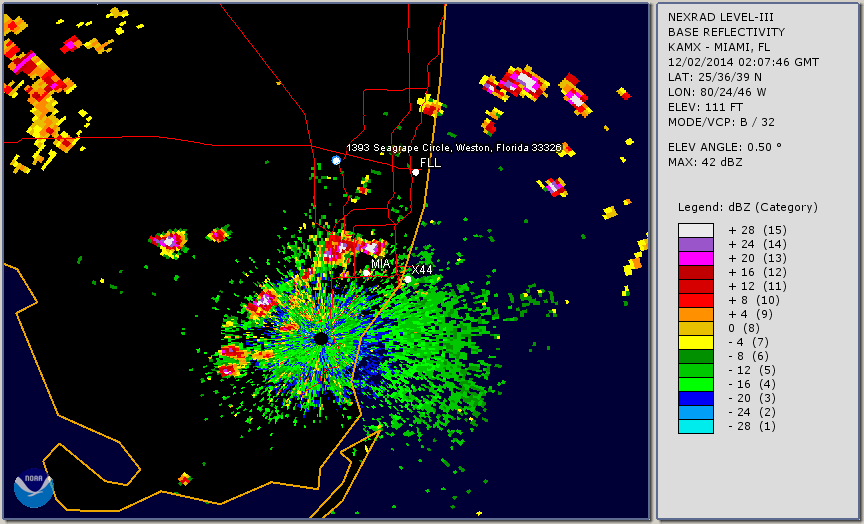Click the +28 (15) legend label

click(x=758, y=230)
